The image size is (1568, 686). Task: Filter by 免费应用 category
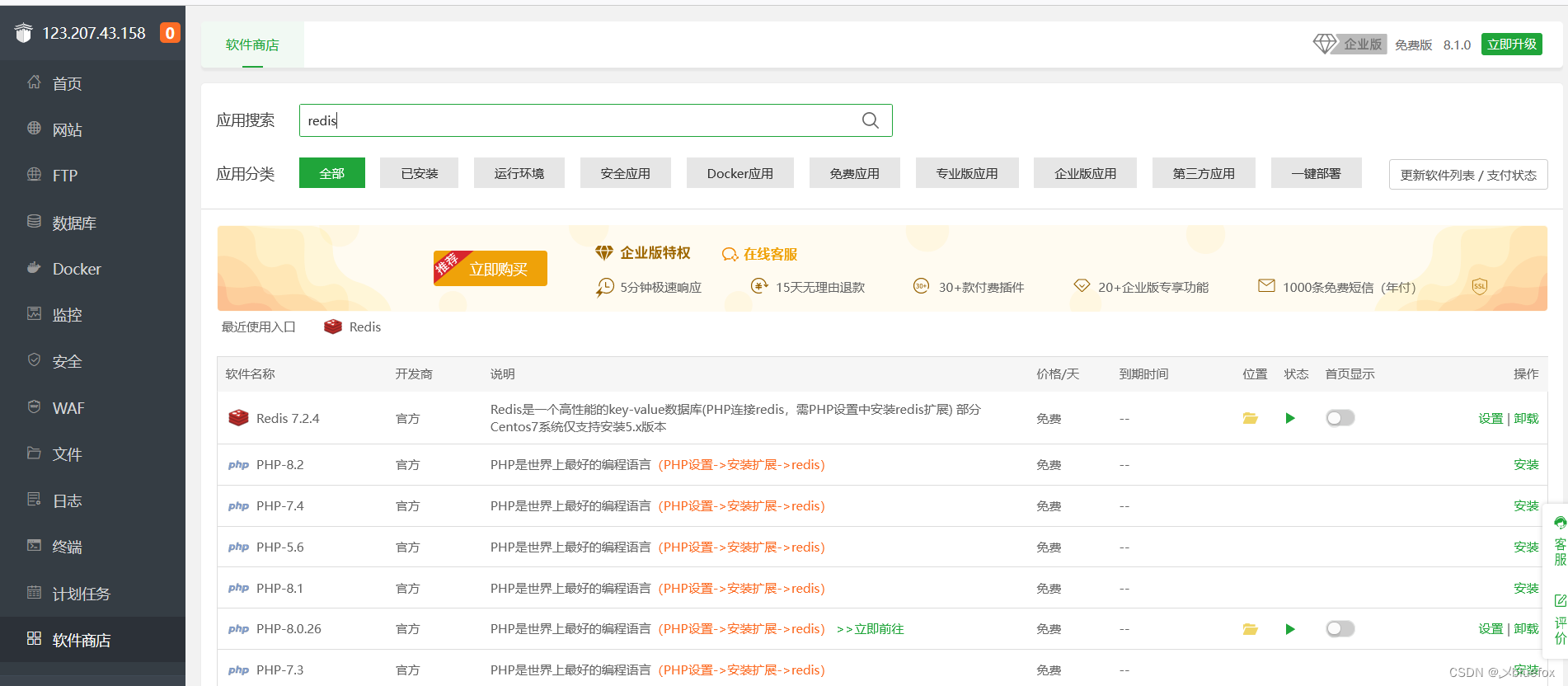[x=855, y=173]
